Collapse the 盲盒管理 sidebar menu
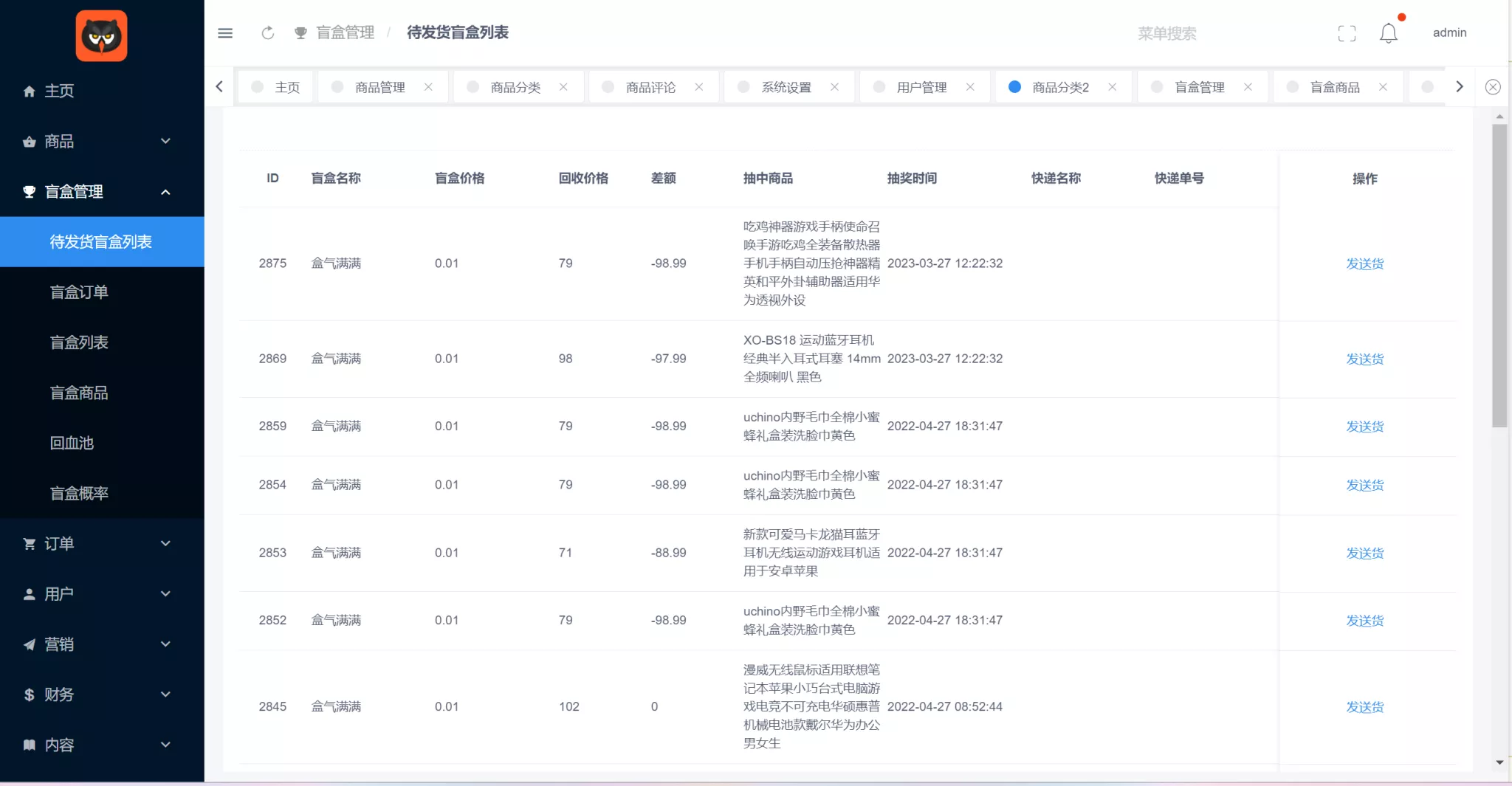 (x=102, y=192)
